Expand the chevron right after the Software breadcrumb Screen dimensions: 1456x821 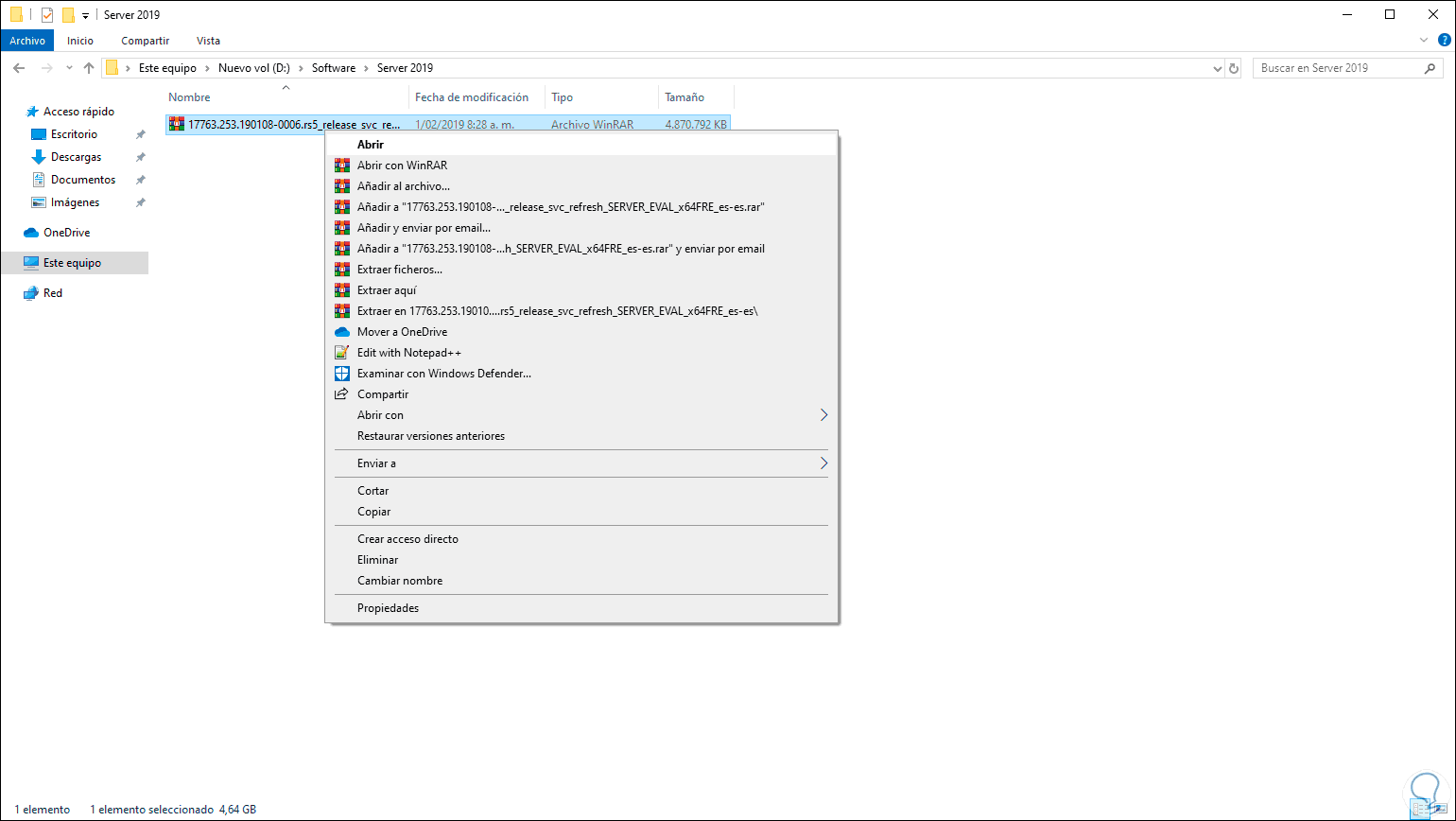point(366,68)
